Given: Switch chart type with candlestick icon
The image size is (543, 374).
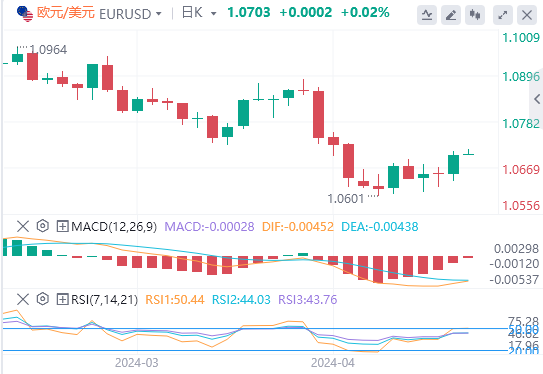Looking at the screenshot, I should 475,15.
